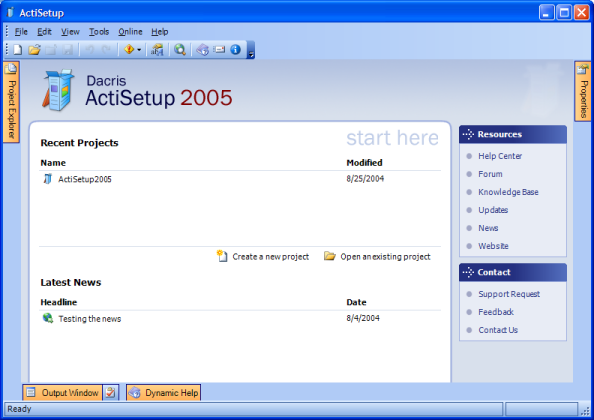Image resolution: width=594 pixels, height=420 pixels.
Task: Open the News resource link
Action: [x=488, y=228]
